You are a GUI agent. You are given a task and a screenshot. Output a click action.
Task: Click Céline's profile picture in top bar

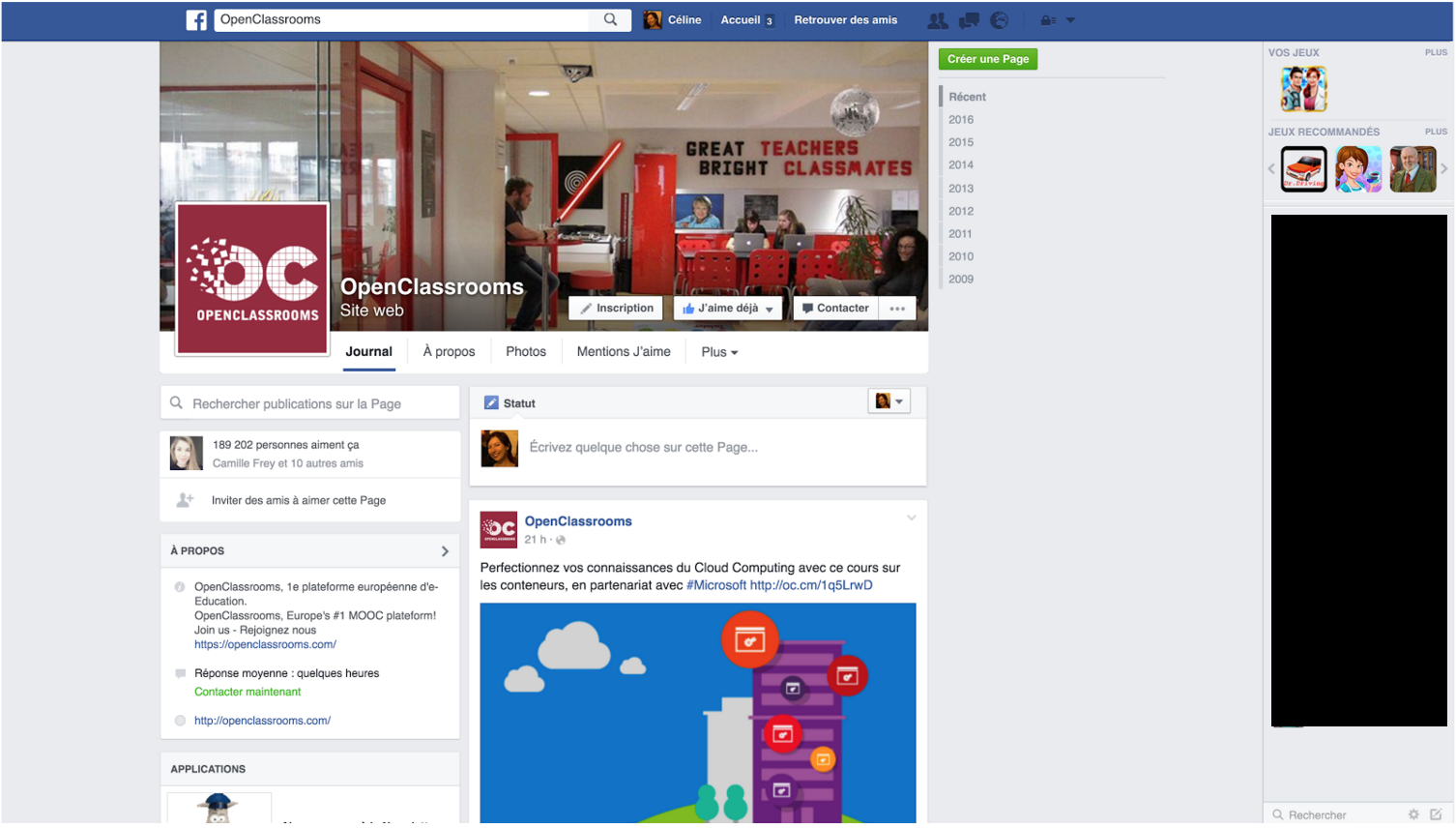tap(653, 20)
